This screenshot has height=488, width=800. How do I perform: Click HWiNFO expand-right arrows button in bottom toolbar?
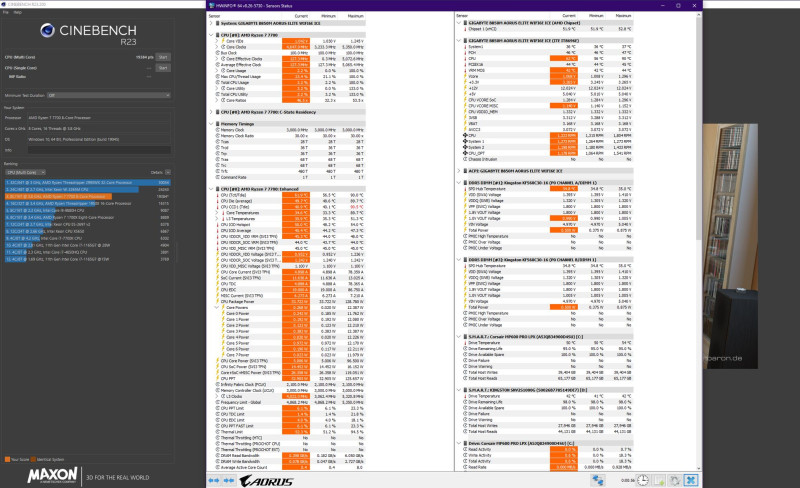[x=229, y=480]
